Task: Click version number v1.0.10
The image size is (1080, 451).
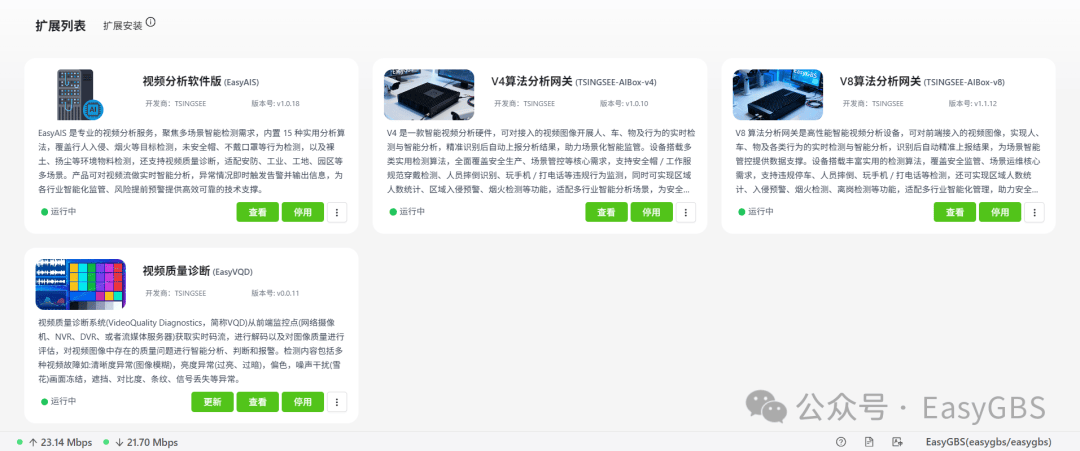Action: click(636, 103)
